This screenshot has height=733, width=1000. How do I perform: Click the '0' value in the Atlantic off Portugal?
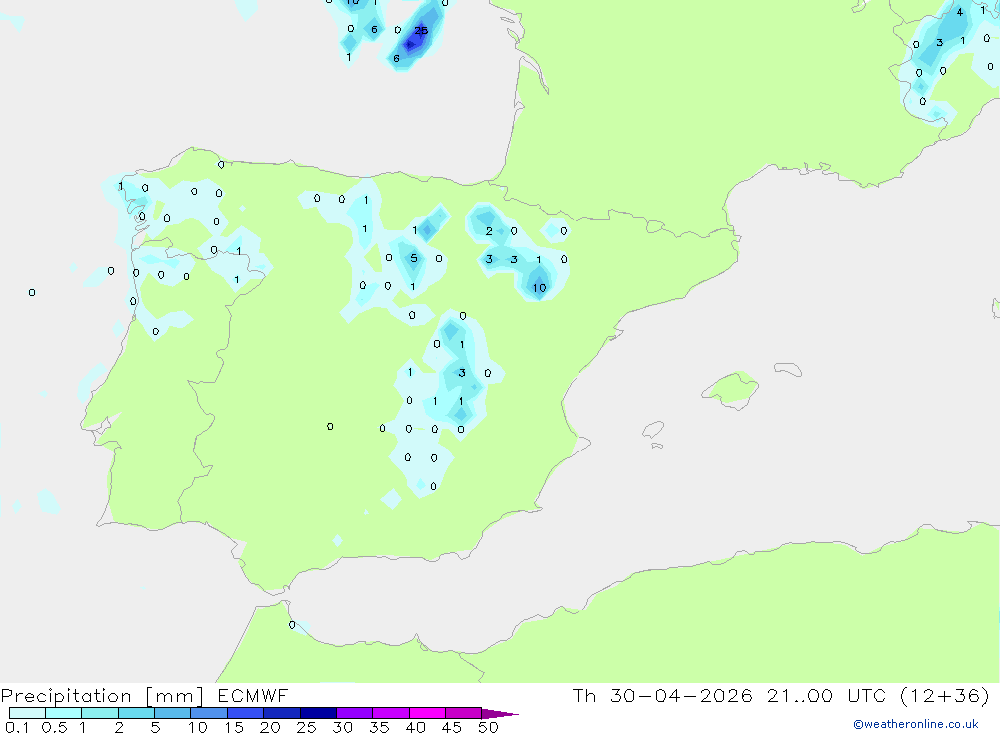click(x=32, y=293)
